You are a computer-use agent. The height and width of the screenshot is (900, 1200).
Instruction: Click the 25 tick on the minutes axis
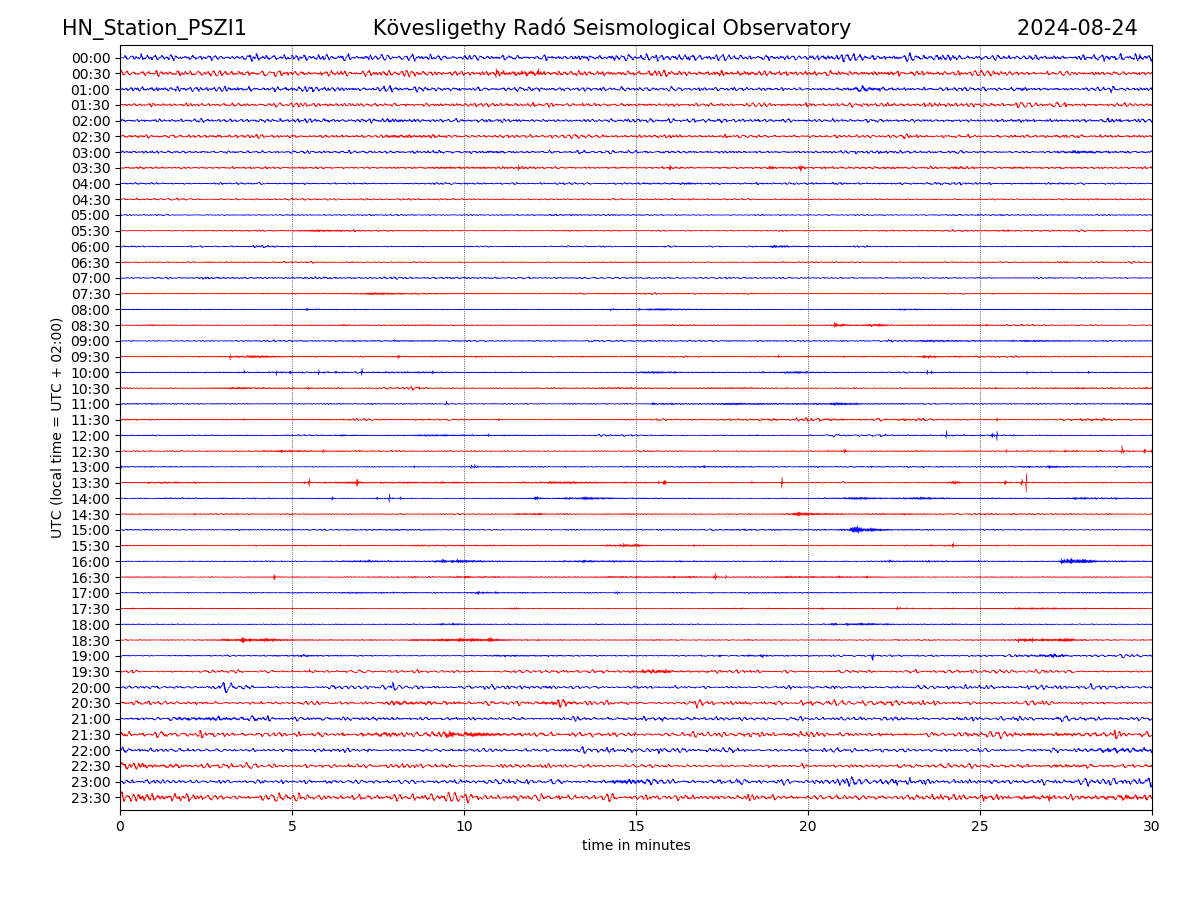click(x=980, y=827)
